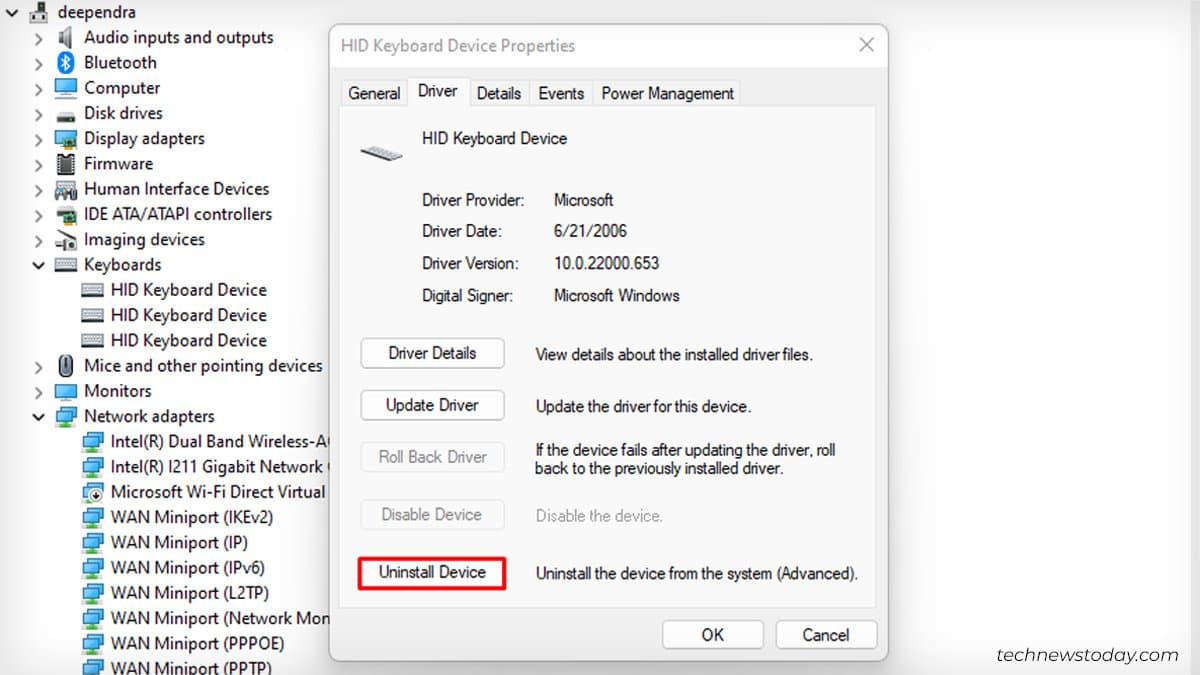Open Driver Details

click(432, 353)
